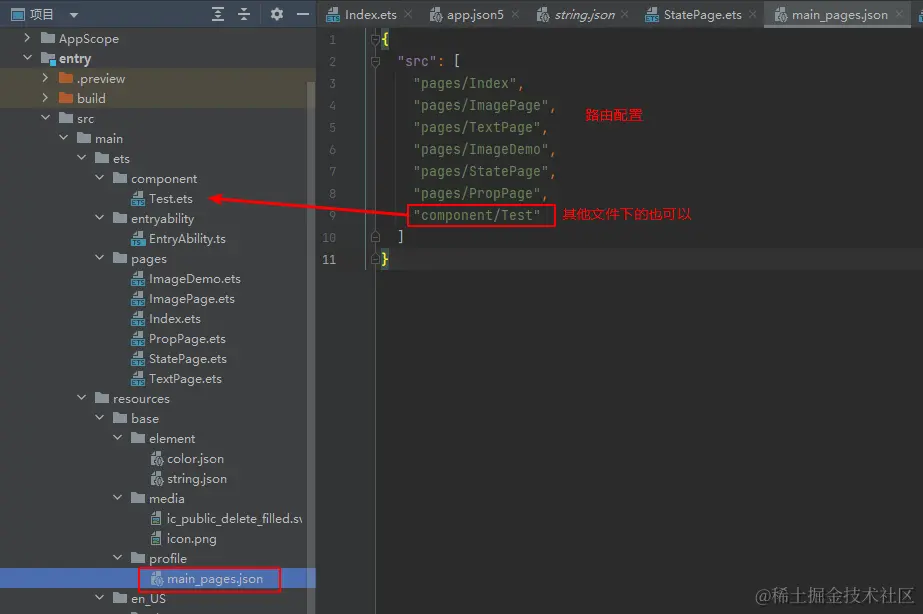
Task: Open string.json file icon in tree
Action: pyautogui.click(x=157, y=479)
